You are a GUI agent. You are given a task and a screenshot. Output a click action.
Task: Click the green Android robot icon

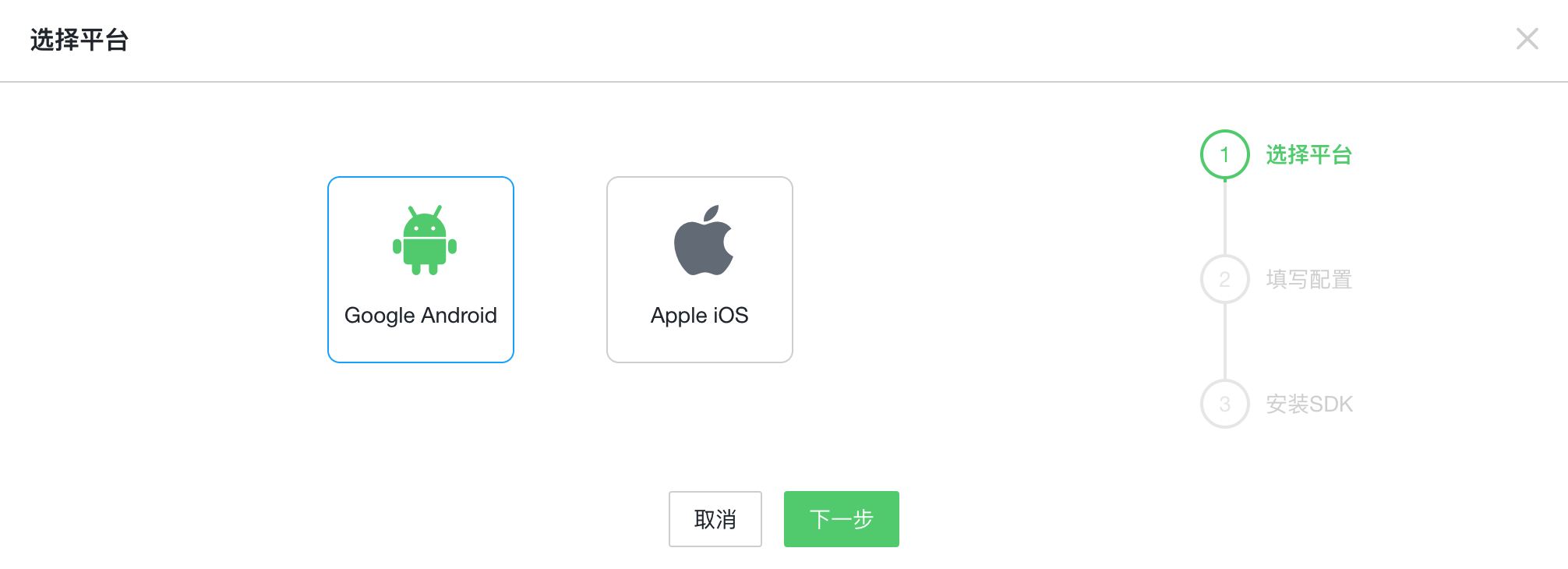point(425,241)
